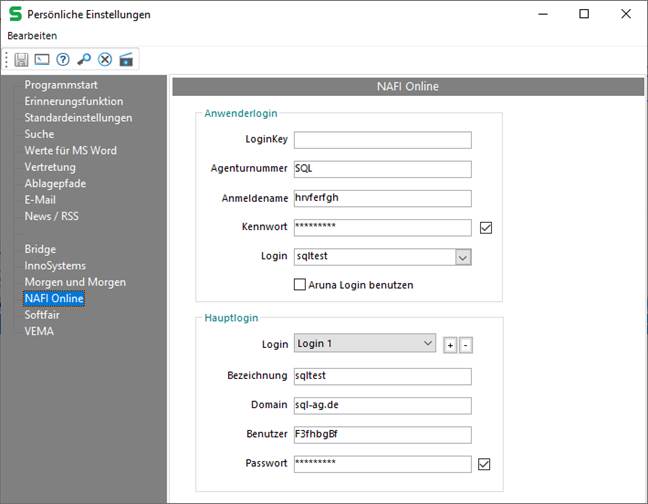Select Softfair in the sidebar
This screenshot has width=648, height=504.
41,315
